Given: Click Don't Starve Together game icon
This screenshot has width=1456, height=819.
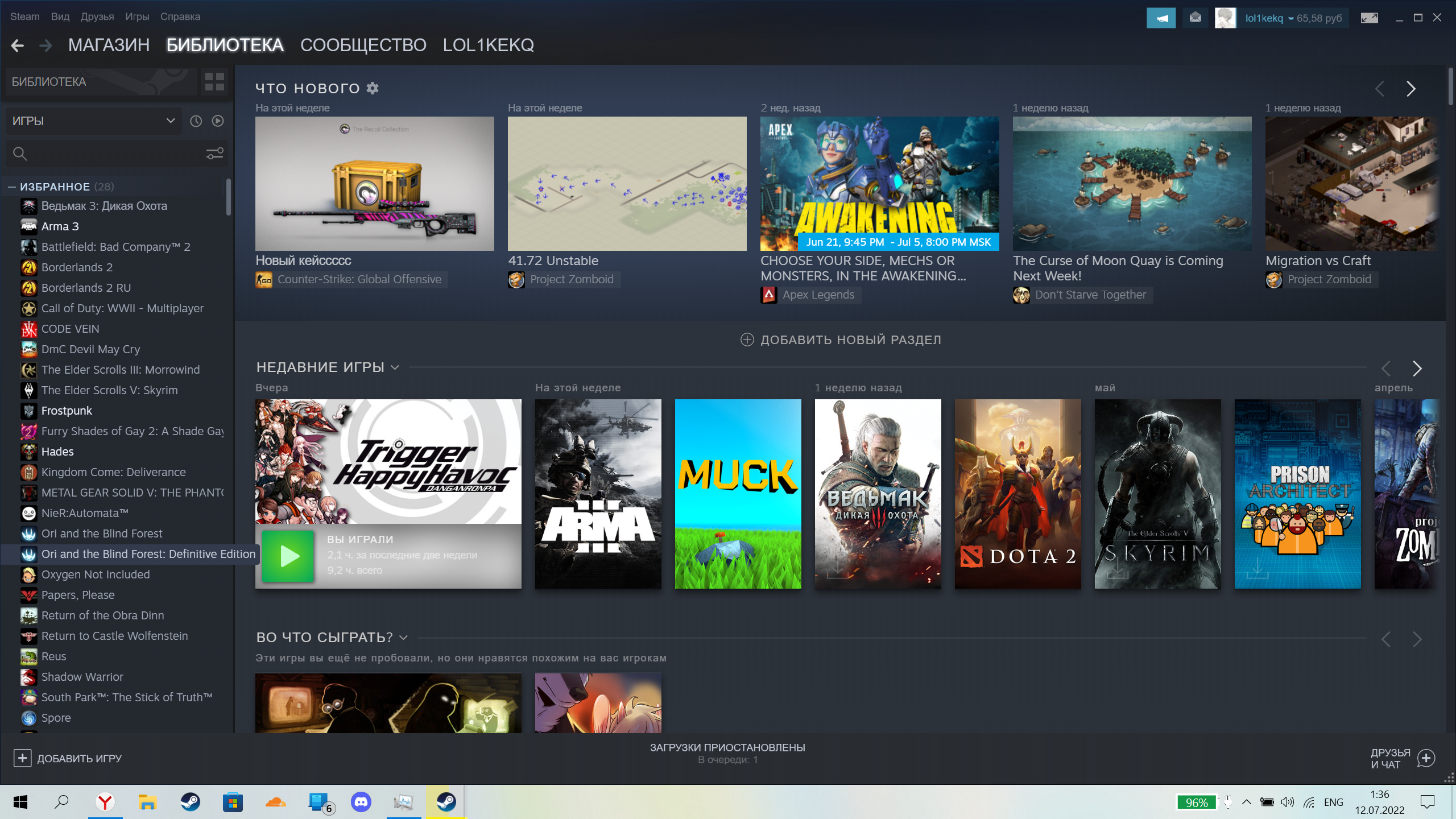Looking at the screenshot, I should coord(1021,295).
